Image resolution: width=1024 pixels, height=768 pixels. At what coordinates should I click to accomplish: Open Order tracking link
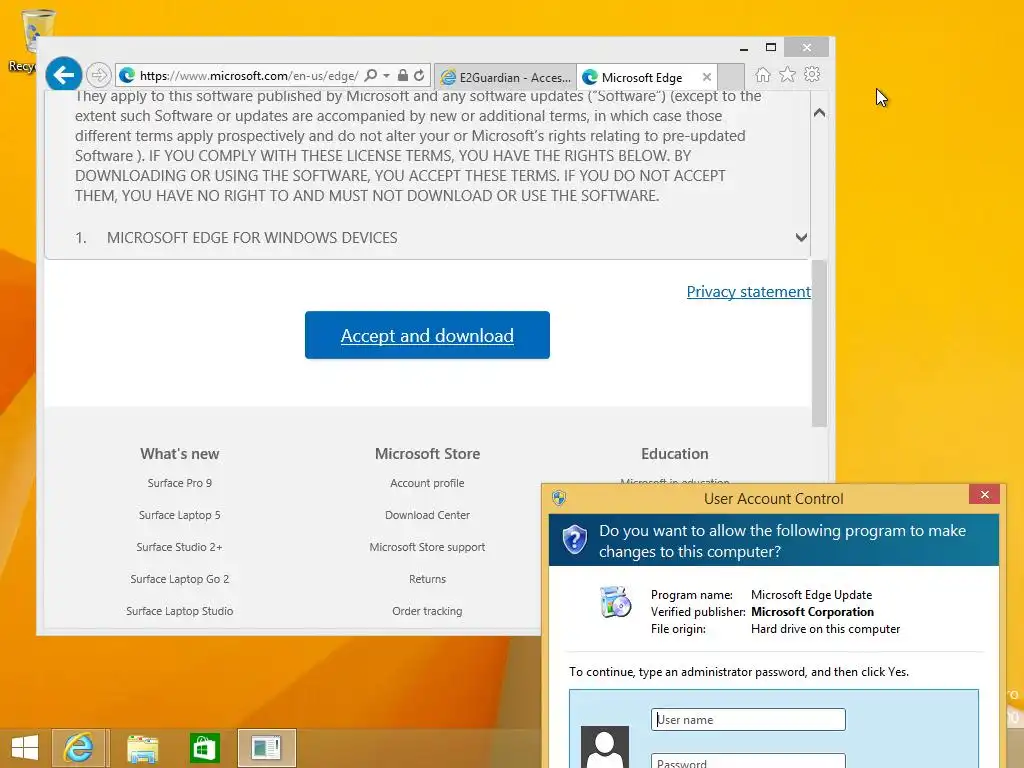pyautogui.click(x=427, y=611)
